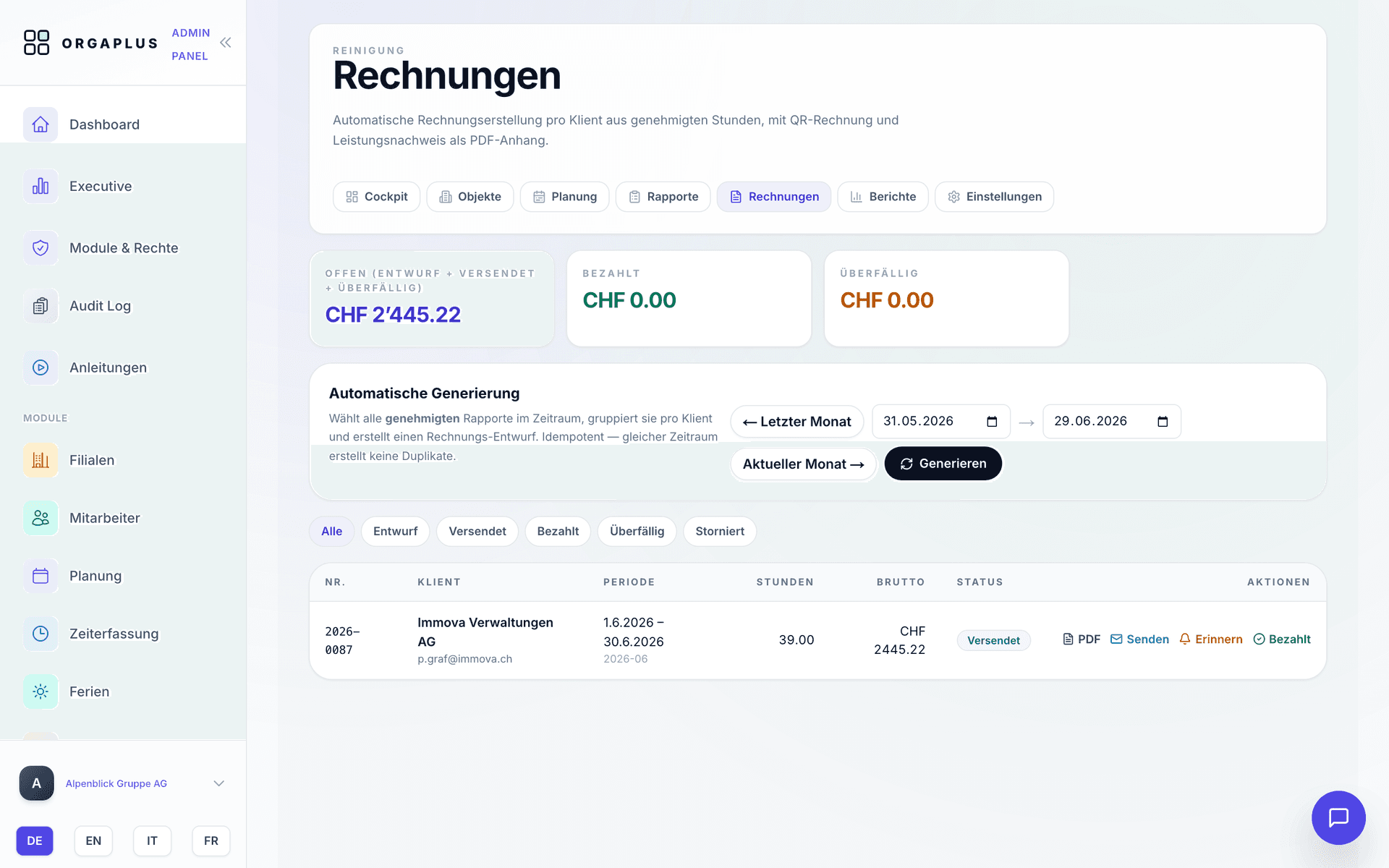Viewport: 1389px width, 868px height.
Task: Click the Letzter Monat button
Action: (797, 422)
